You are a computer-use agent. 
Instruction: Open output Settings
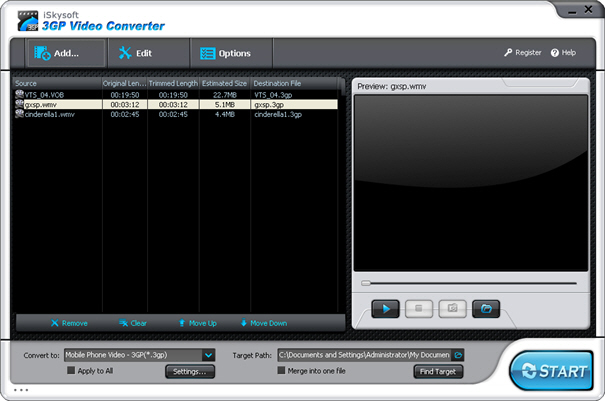[x=190, y=372]
